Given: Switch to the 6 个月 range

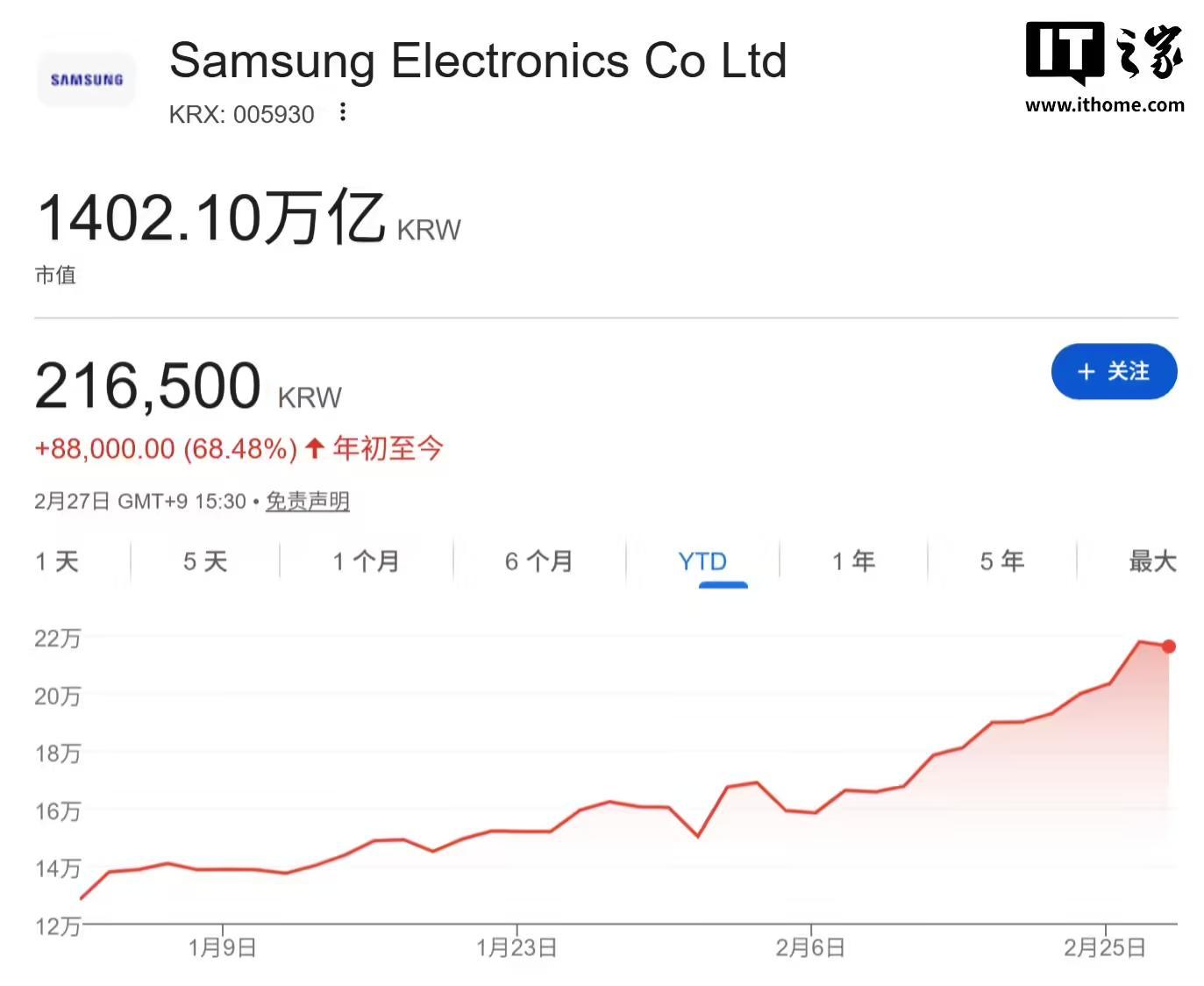Looking at the screenshot, I should coord(538,561).
